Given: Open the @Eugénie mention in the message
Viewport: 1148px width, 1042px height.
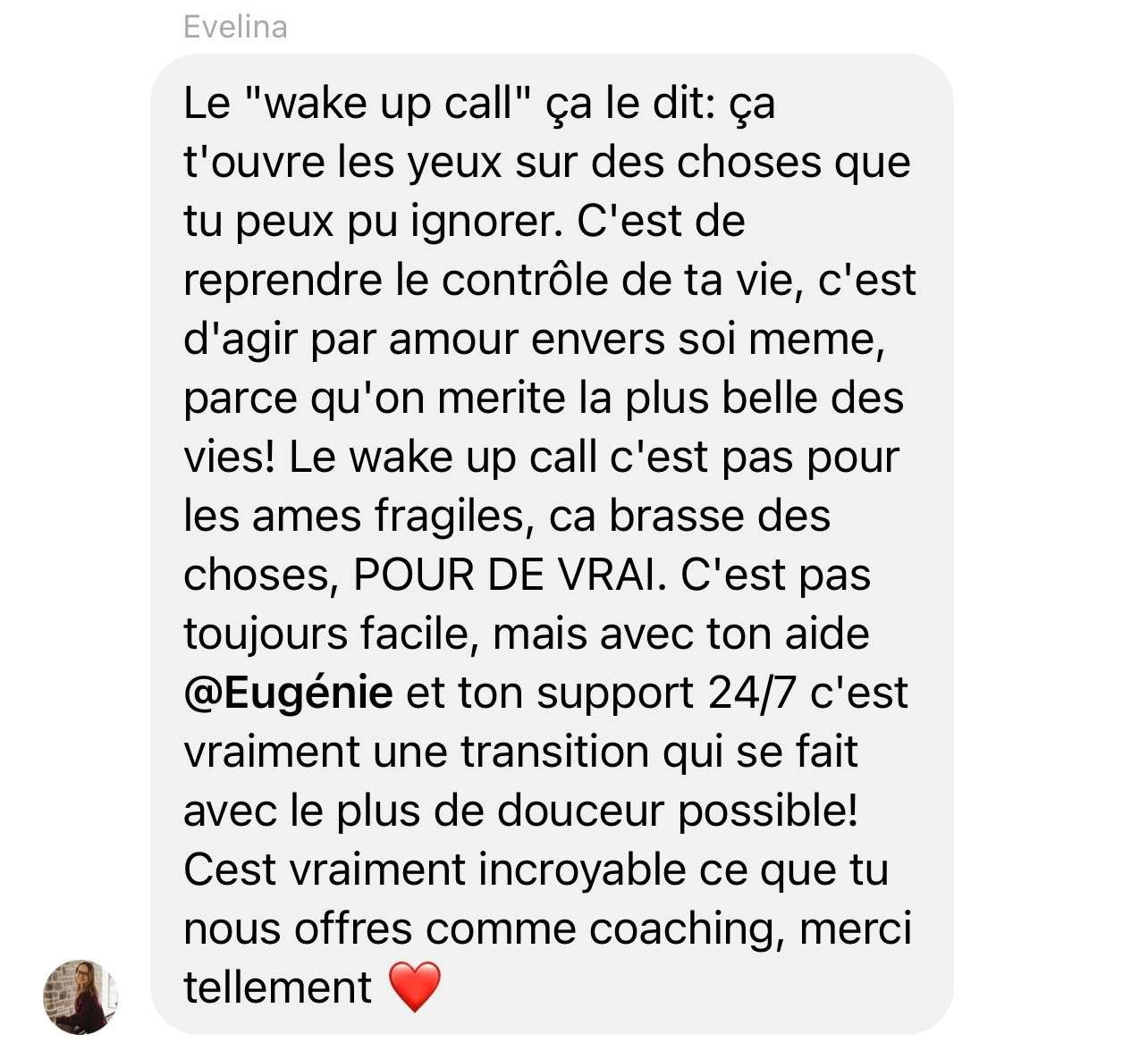Looking at the screenshot, I should [288, 693].
